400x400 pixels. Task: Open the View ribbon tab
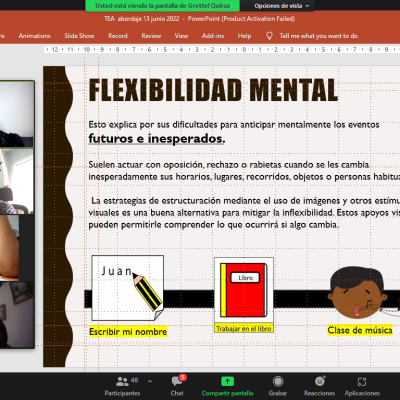click(x=181, y=36)
